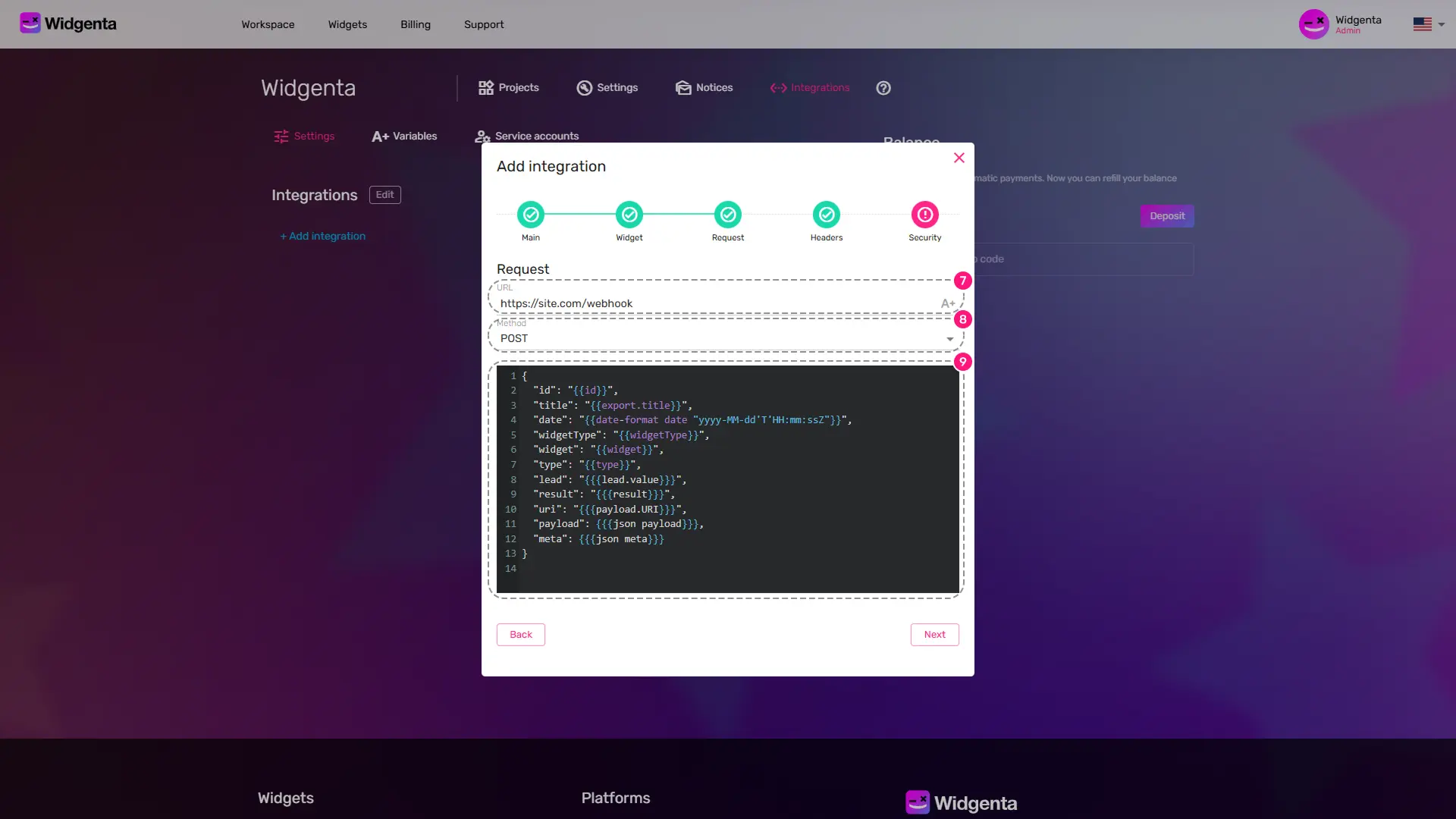The width and height of the screenshot is (1456, 819).
Task: Click the Variables A+ icon
Action: 381,136
